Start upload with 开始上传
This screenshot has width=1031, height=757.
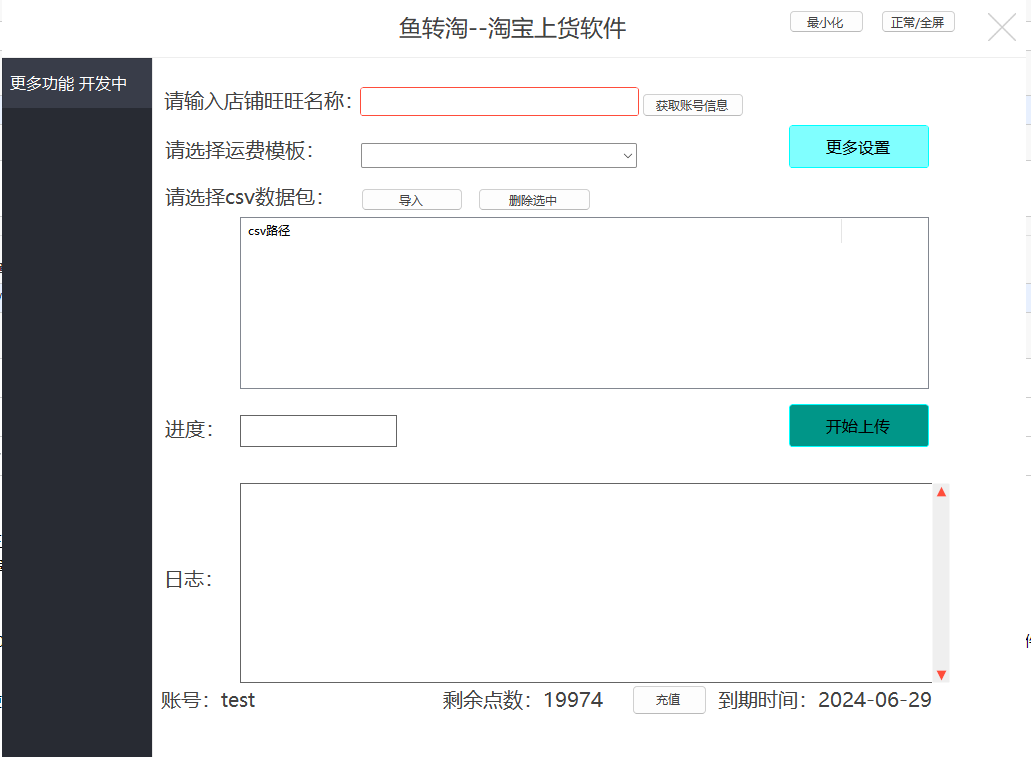859,426
